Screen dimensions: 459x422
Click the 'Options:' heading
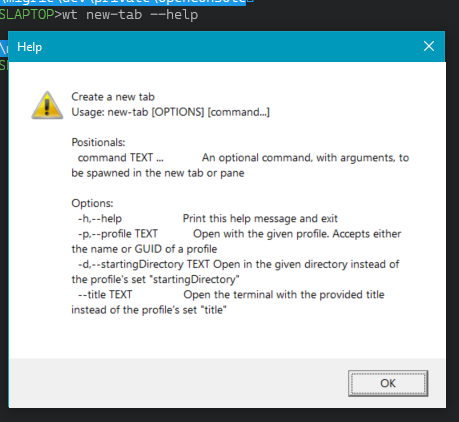click(x=92, y=203)
